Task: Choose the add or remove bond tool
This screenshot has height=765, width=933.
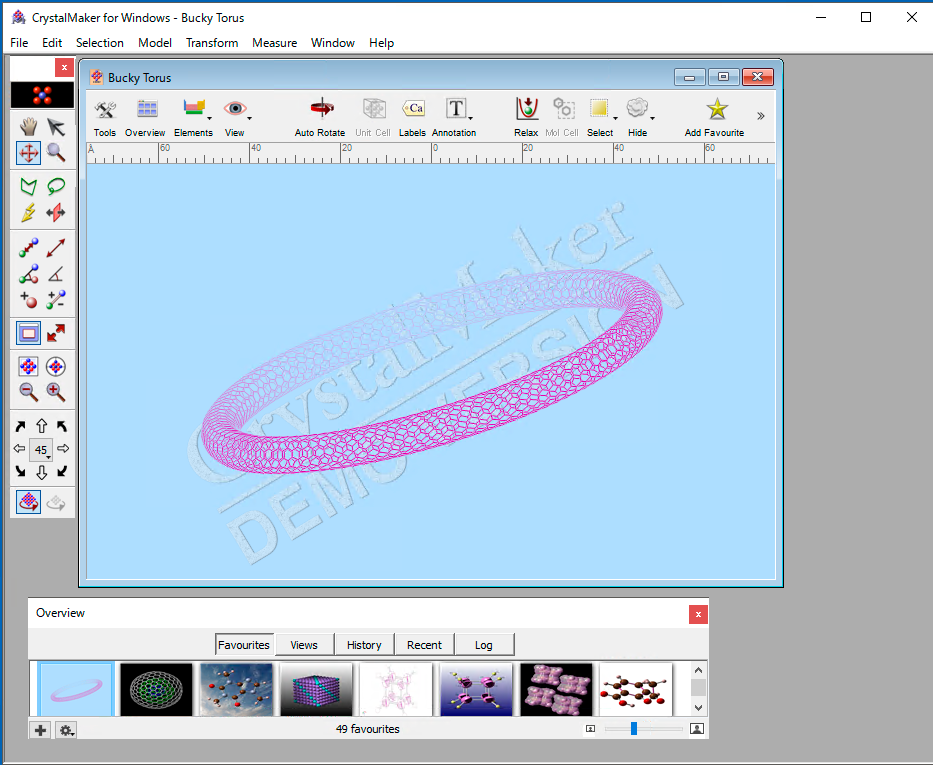Action: click(56, 300)
